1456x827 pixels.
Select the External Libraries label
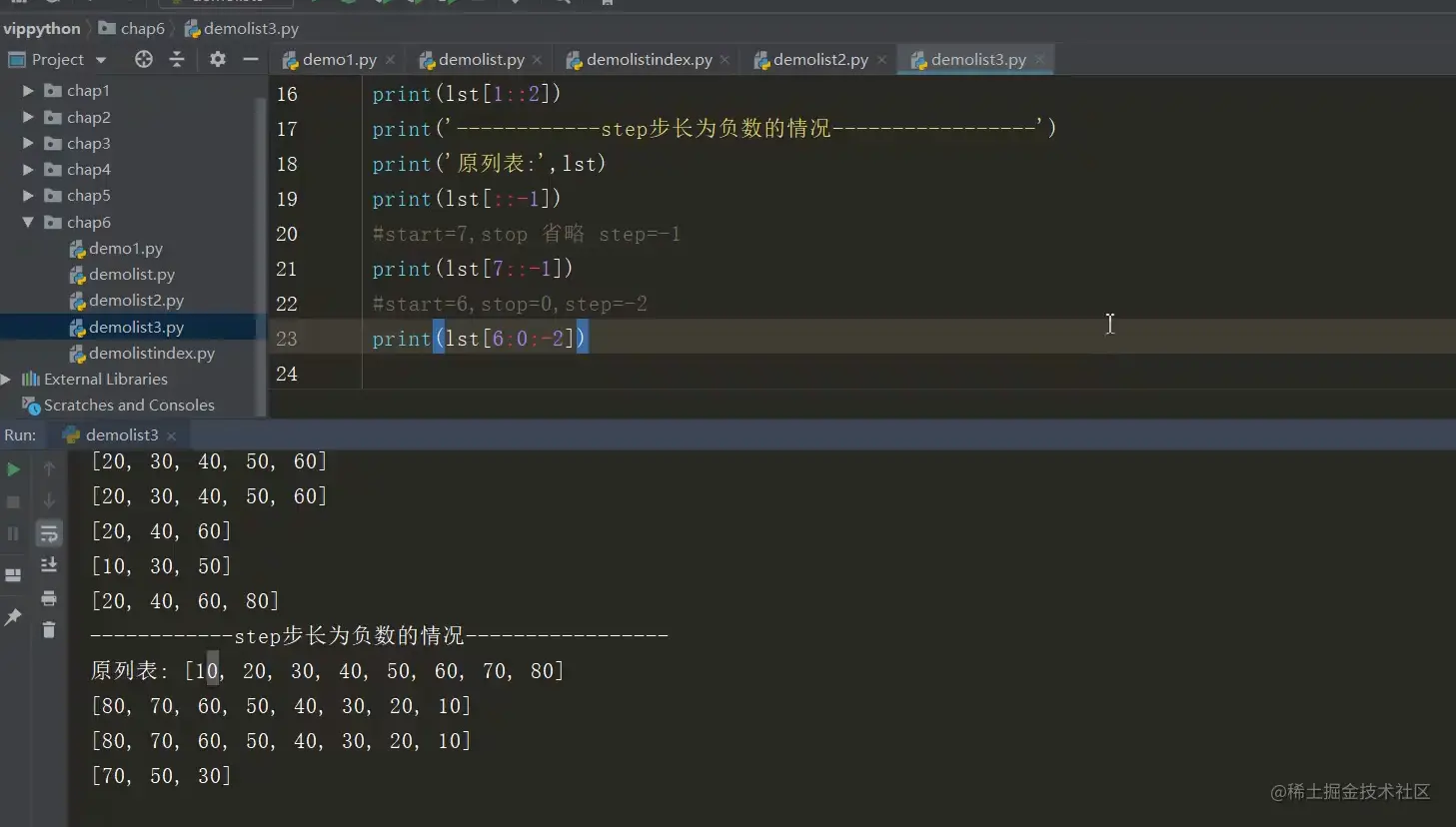point(106,380)
